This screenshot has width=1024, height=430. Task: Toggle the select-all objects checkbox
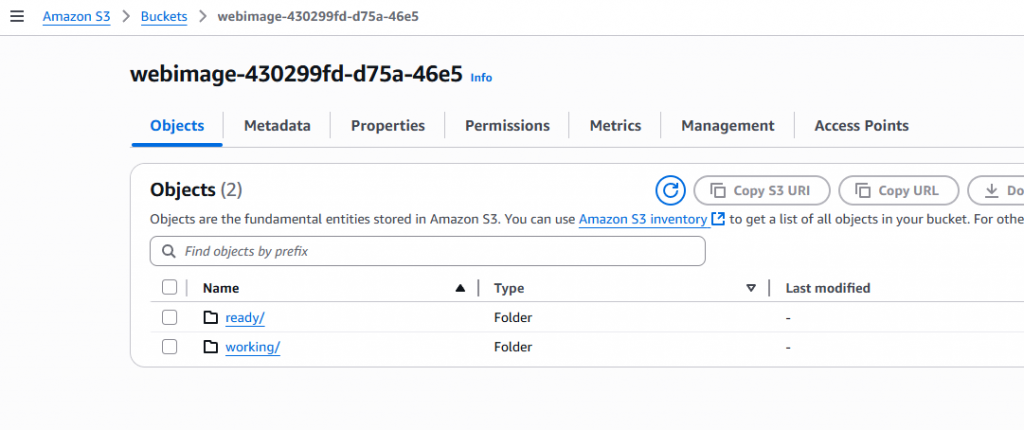click(169, 288)
